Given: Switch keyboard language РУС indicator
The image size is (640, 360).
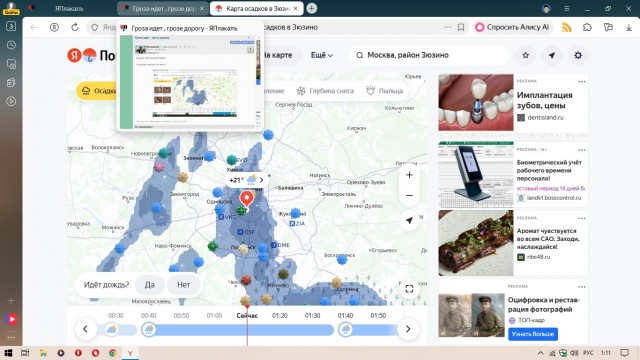Looking at the screenshot, I should 588,353.
